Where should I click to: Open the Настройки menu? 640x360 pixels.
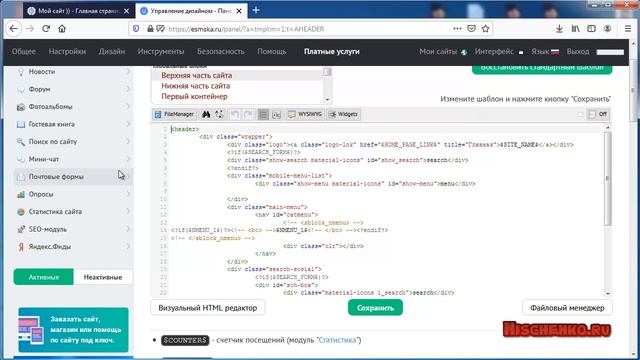[67, 52]
